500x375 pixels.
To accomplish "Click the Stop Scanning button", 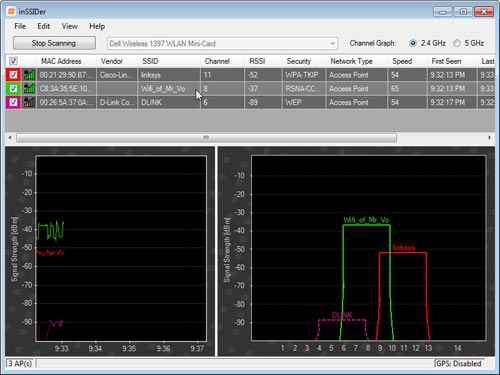I will (x=54, y=43).
